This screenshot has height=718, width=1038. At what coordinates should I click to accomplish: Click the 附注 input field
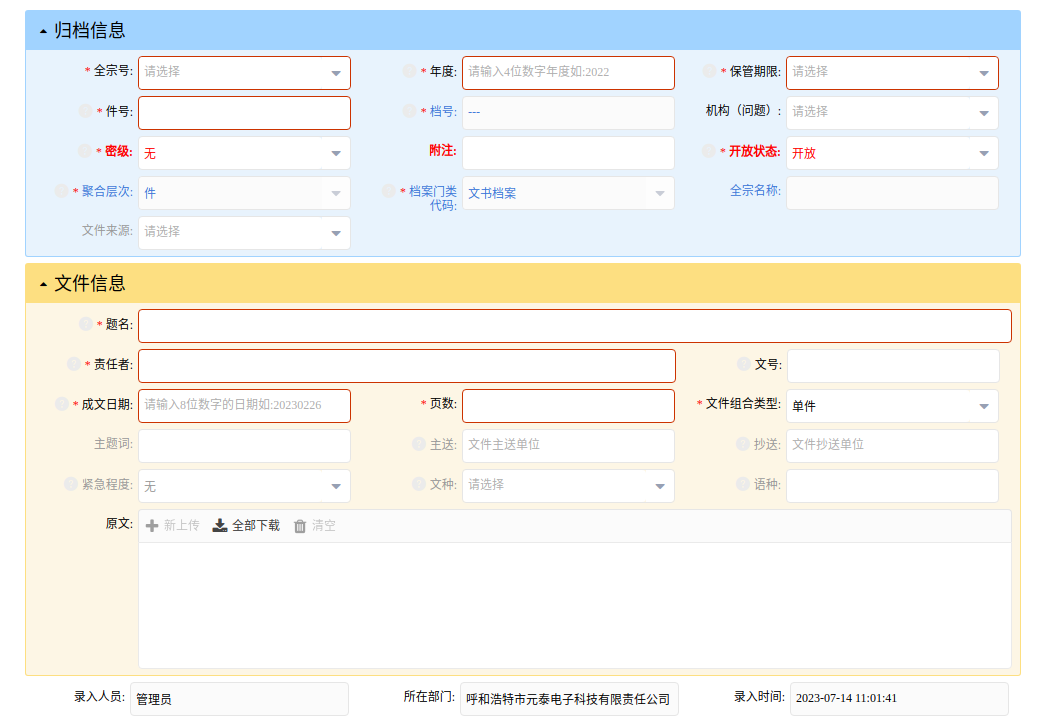tap(568, 154)
